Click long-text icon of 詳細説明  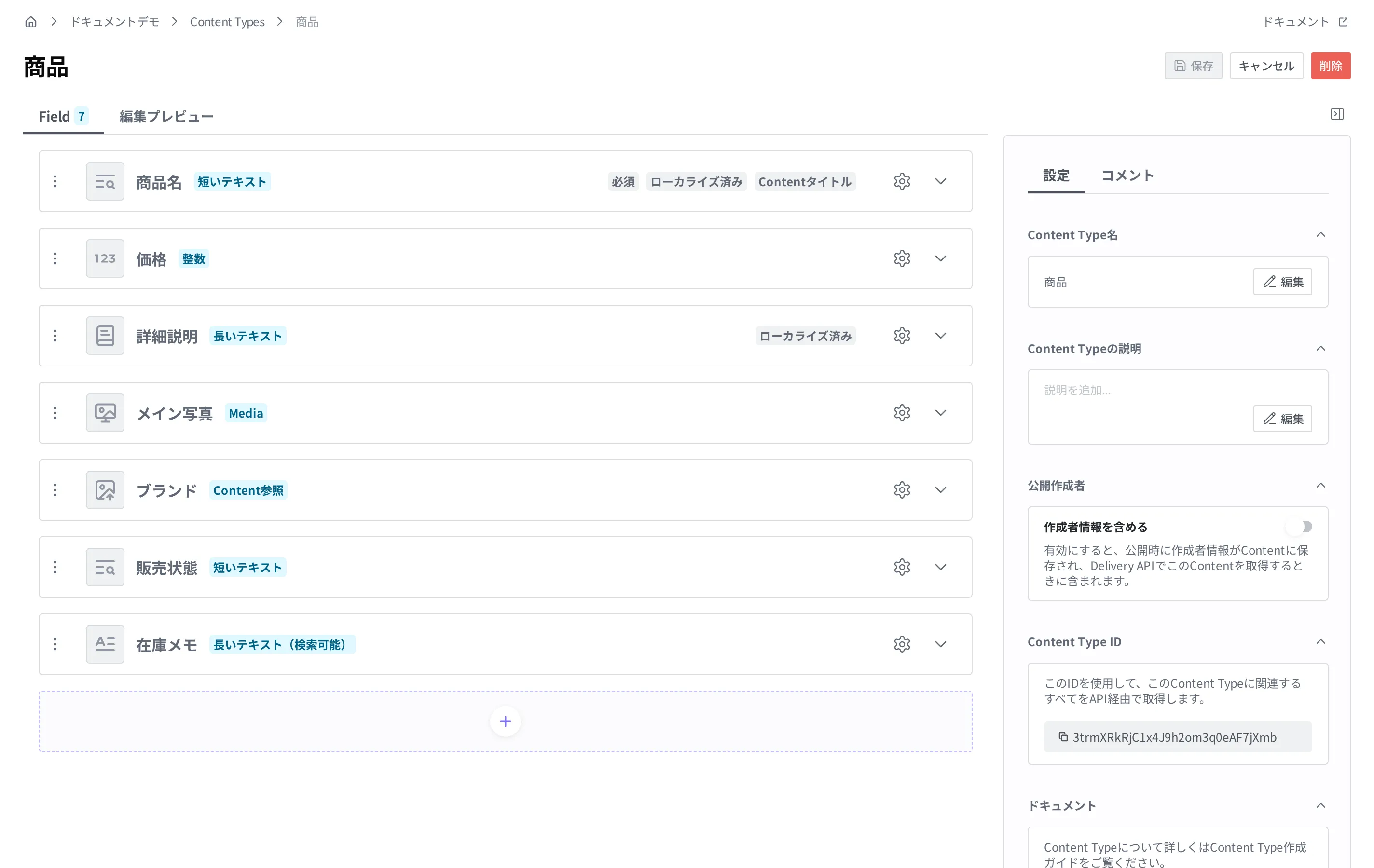point(105,335)
